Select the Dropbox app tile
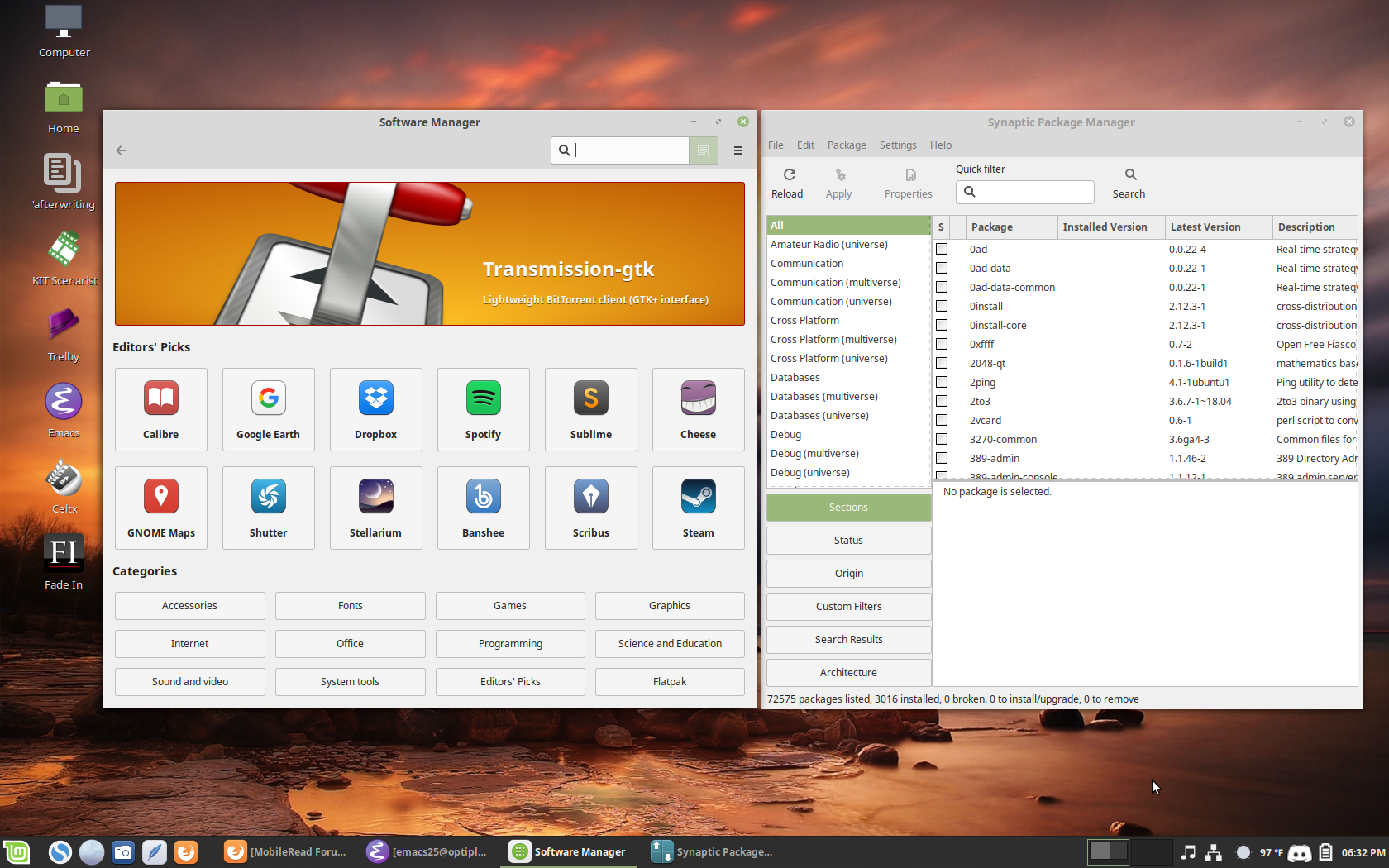The height and width of the screenshot is (868, 1389). (376, 409)
